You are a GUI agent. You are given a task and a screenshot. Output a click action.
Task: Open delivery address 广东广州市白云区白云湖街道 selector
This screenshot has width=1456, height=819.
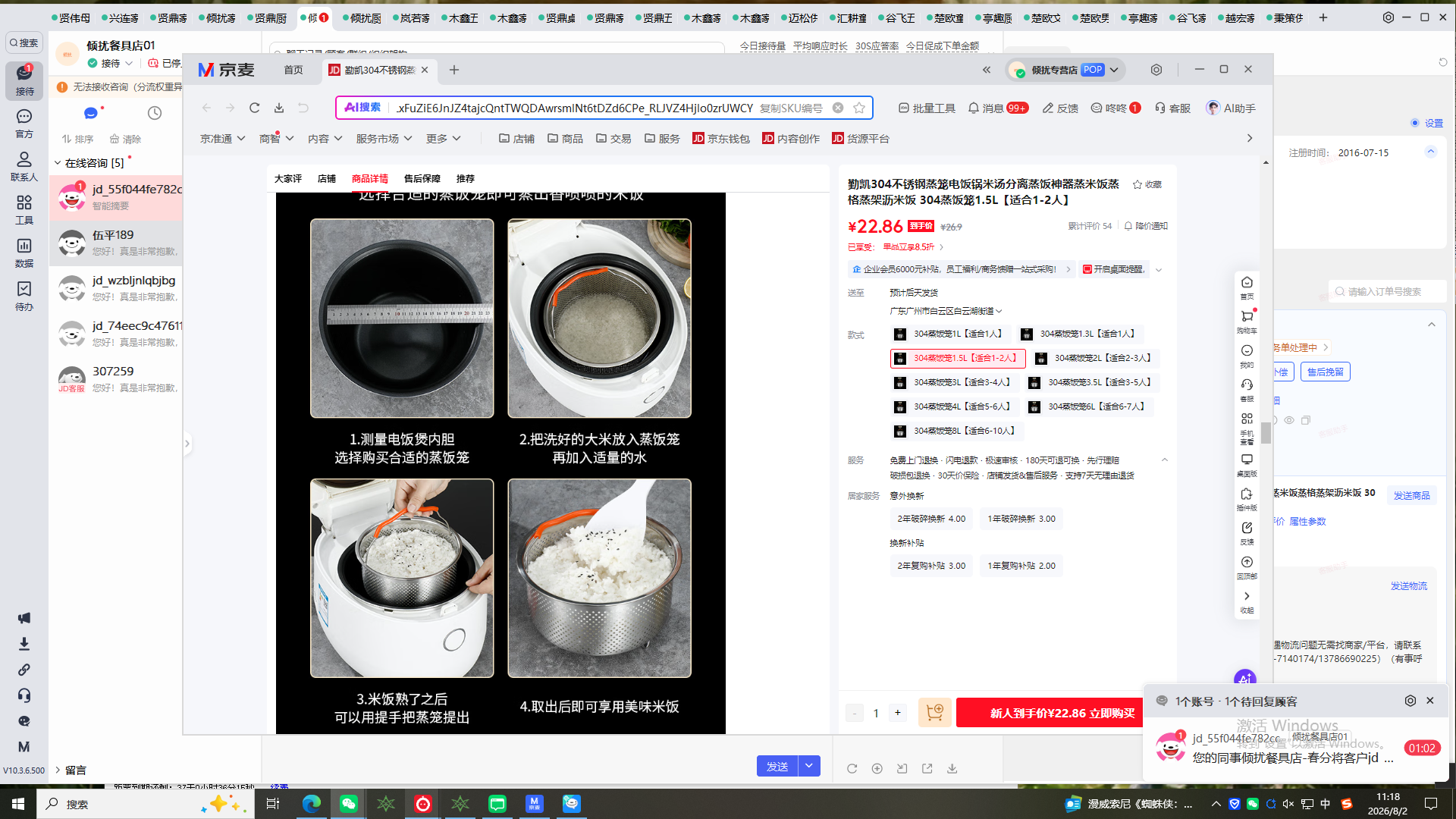coord(946,311)
